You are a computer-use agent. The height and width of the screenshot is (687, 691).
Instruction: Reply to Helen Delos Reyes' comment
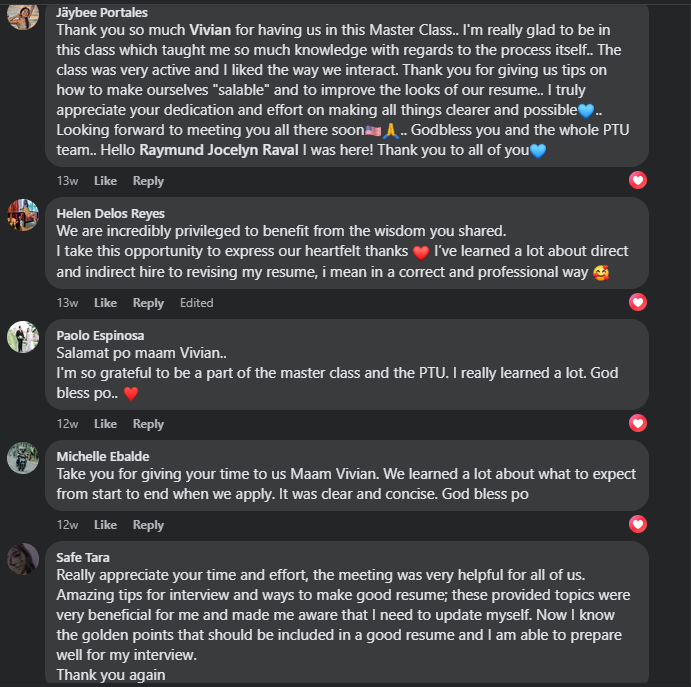pos(148,303)
